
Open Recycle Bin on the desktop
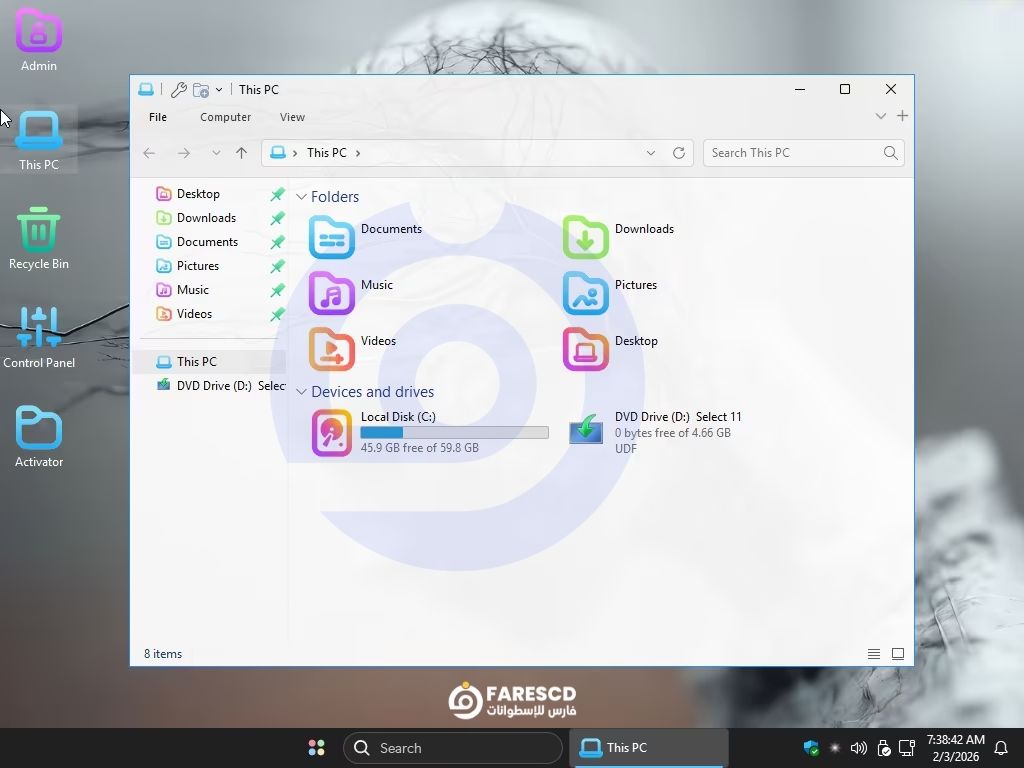tap(39, 238)
